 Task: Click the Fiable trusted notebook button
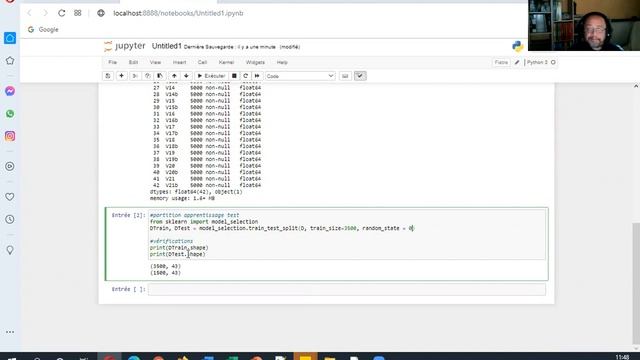tap(501, 62)
